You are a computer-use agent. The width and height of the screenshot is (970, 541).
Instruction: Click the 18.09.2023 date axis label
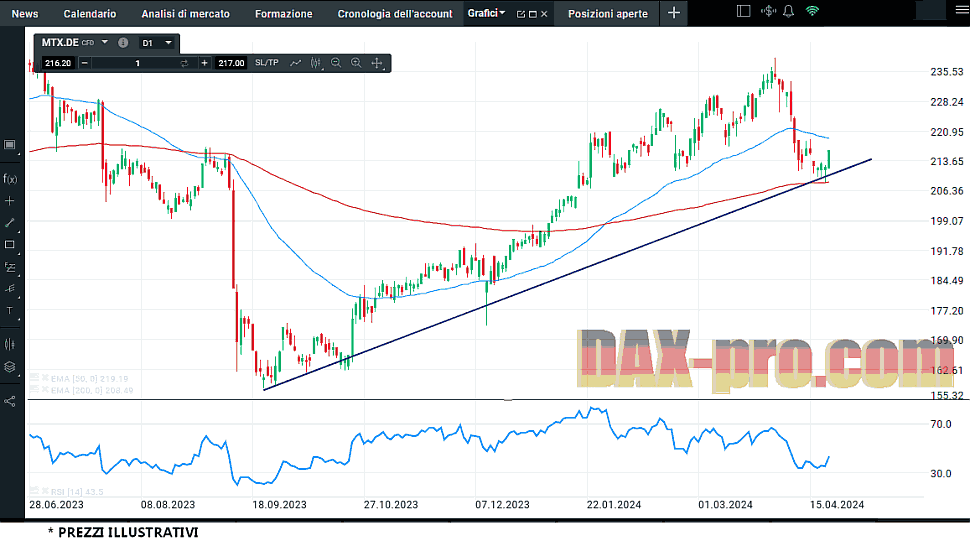coord(279,505)
